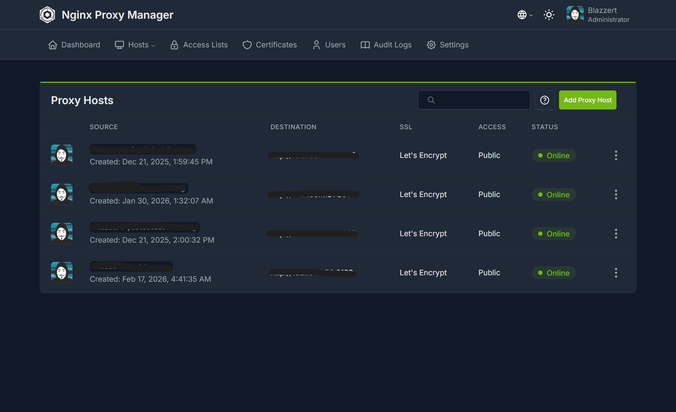The height and width of the screenshot is (412, 676).
Task: Open actions menu for host created Feb 17, 2026
Action: tap(616, 273)
